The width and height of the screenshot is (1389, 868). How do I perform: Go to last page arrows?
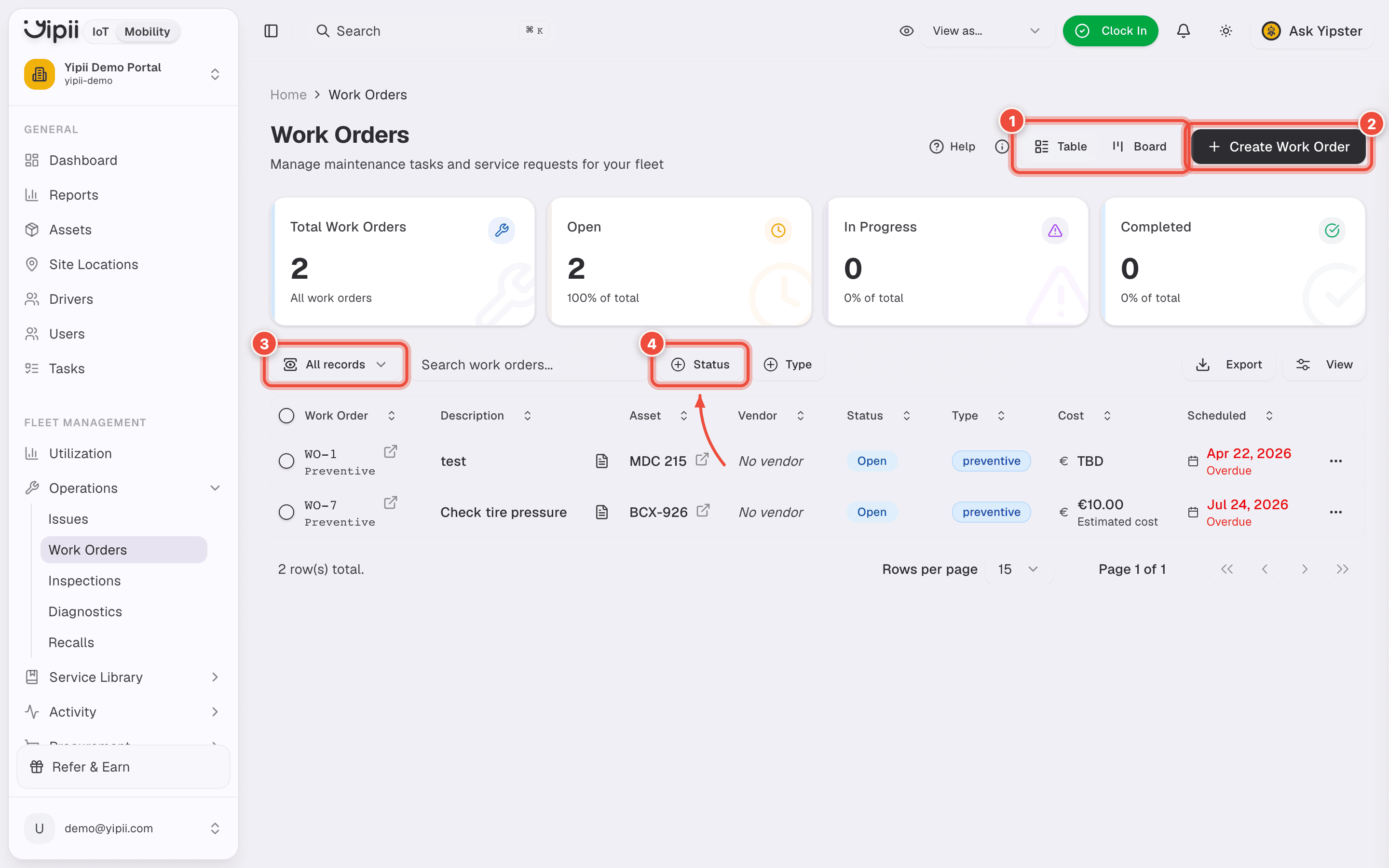click(x=1342, y=569)
